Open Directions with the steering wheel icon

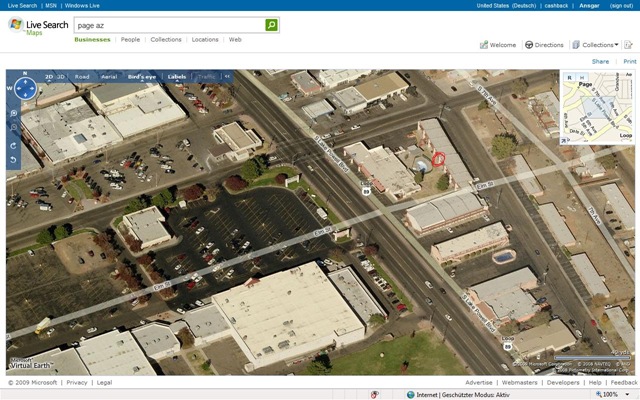coord(530,45)
